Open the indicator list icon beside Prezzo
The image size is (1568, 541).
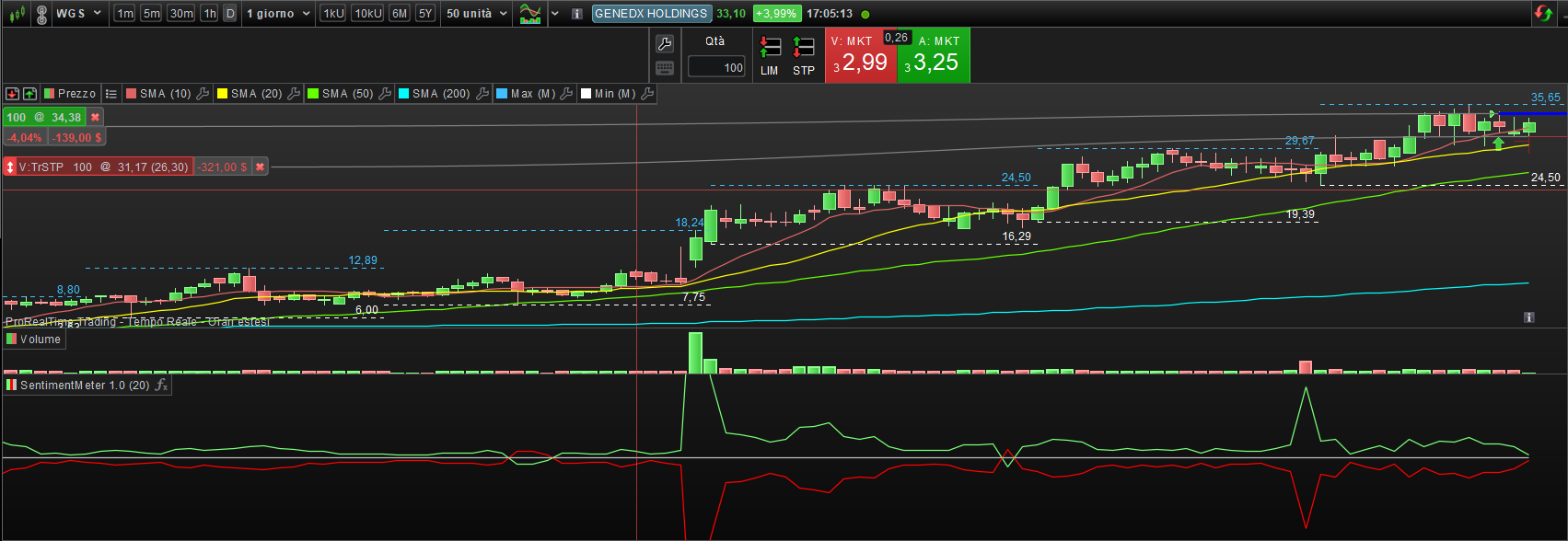[x=110, y=94]
